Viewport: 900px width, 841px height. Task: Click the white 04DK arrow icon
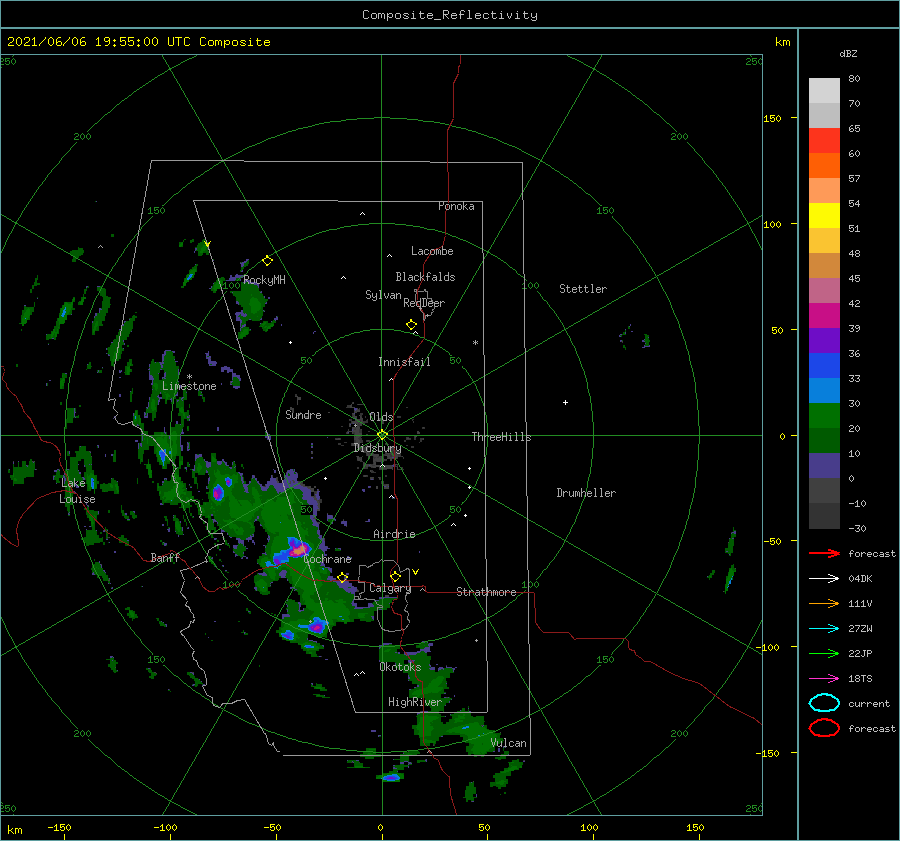(x=824, y=578)
